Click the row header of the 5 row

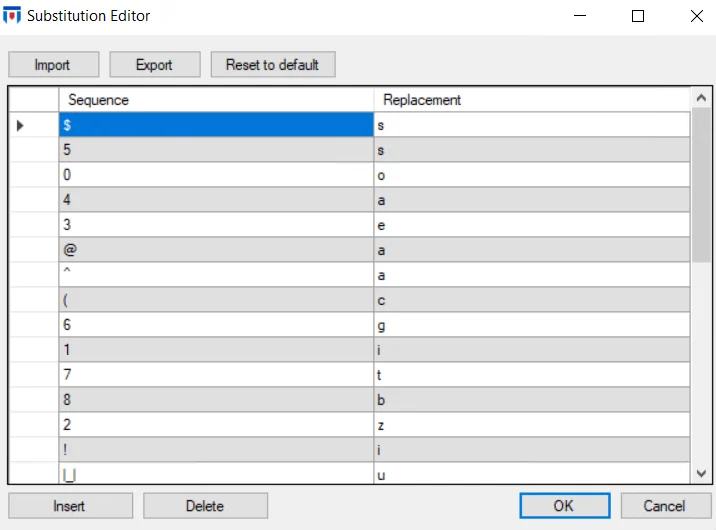[x=34, y=150]
